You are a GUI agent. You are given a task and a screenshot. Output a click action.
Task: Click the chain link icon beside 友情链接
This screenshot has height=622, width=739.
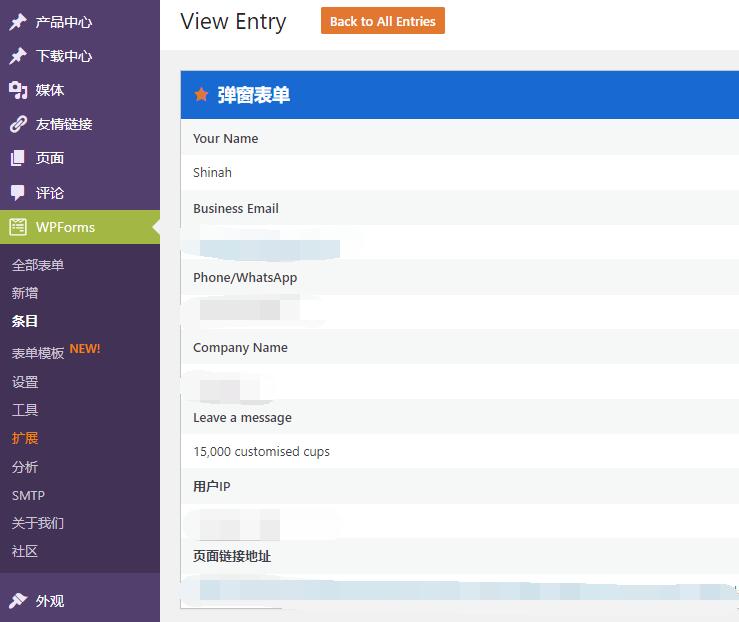click(18, 124)
